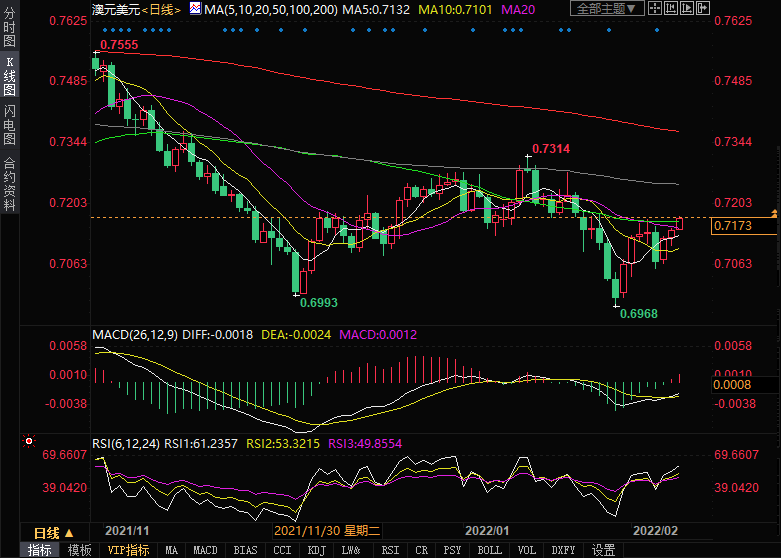This screenshot has width=781, height=558.
Task: Switch to 分时图 view in sidebar
Action: pos(9,30)
